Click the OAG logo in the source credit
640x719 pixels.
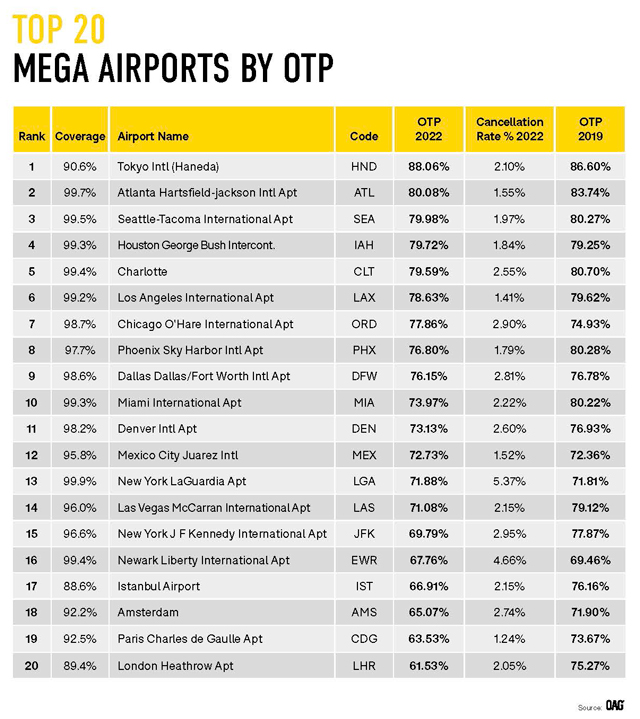click(x=615, y=705)
